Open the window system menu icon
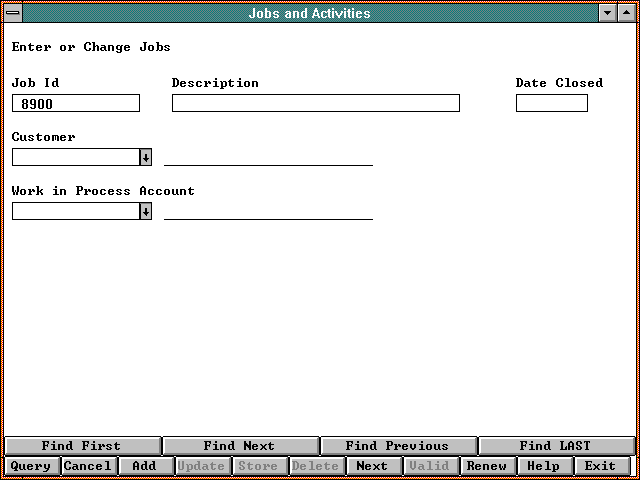Viewport: 640px width, 480px height. coord(13,13)
